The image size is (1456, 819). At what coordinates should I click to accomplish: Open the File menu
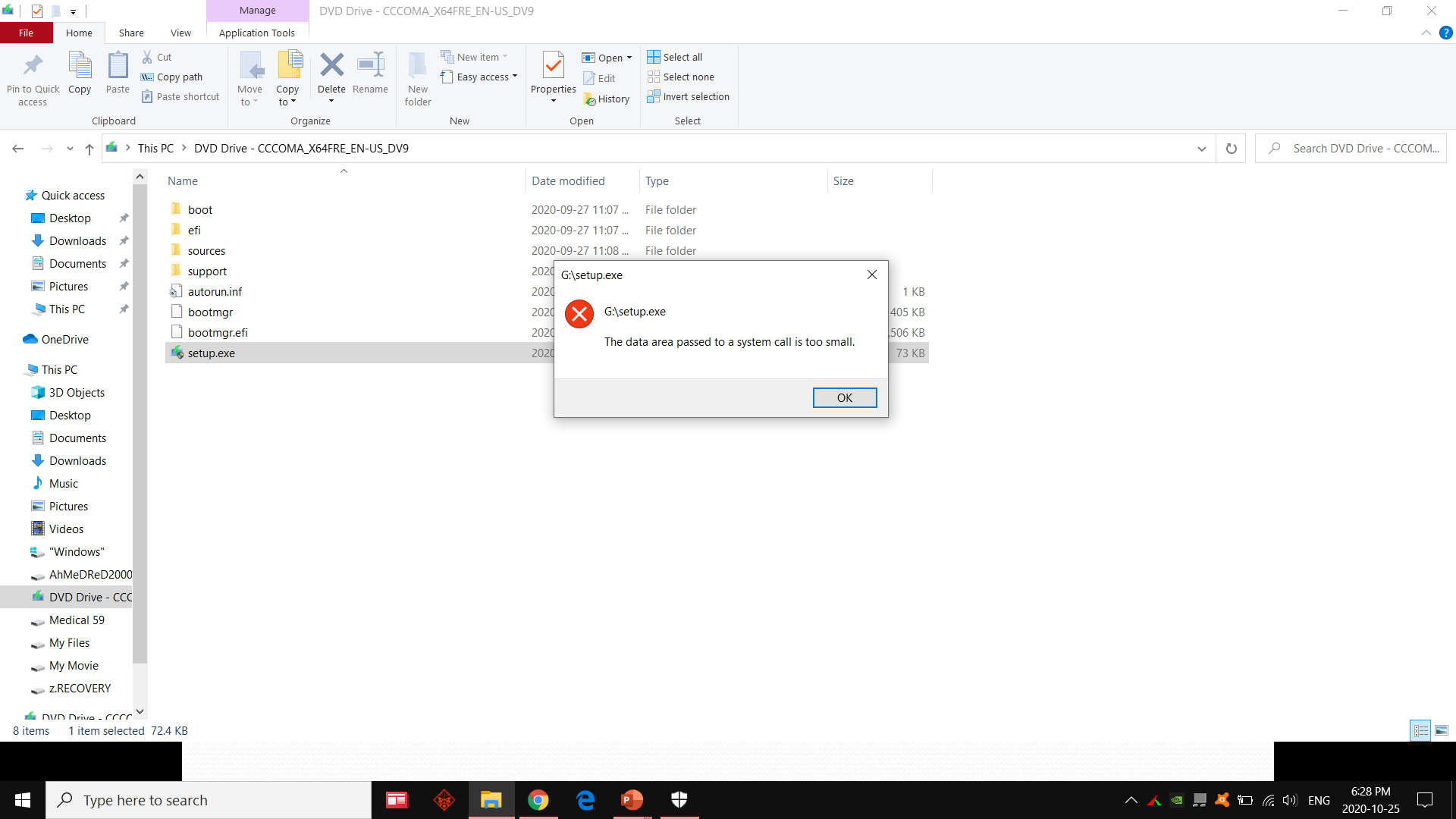(26, 33)
